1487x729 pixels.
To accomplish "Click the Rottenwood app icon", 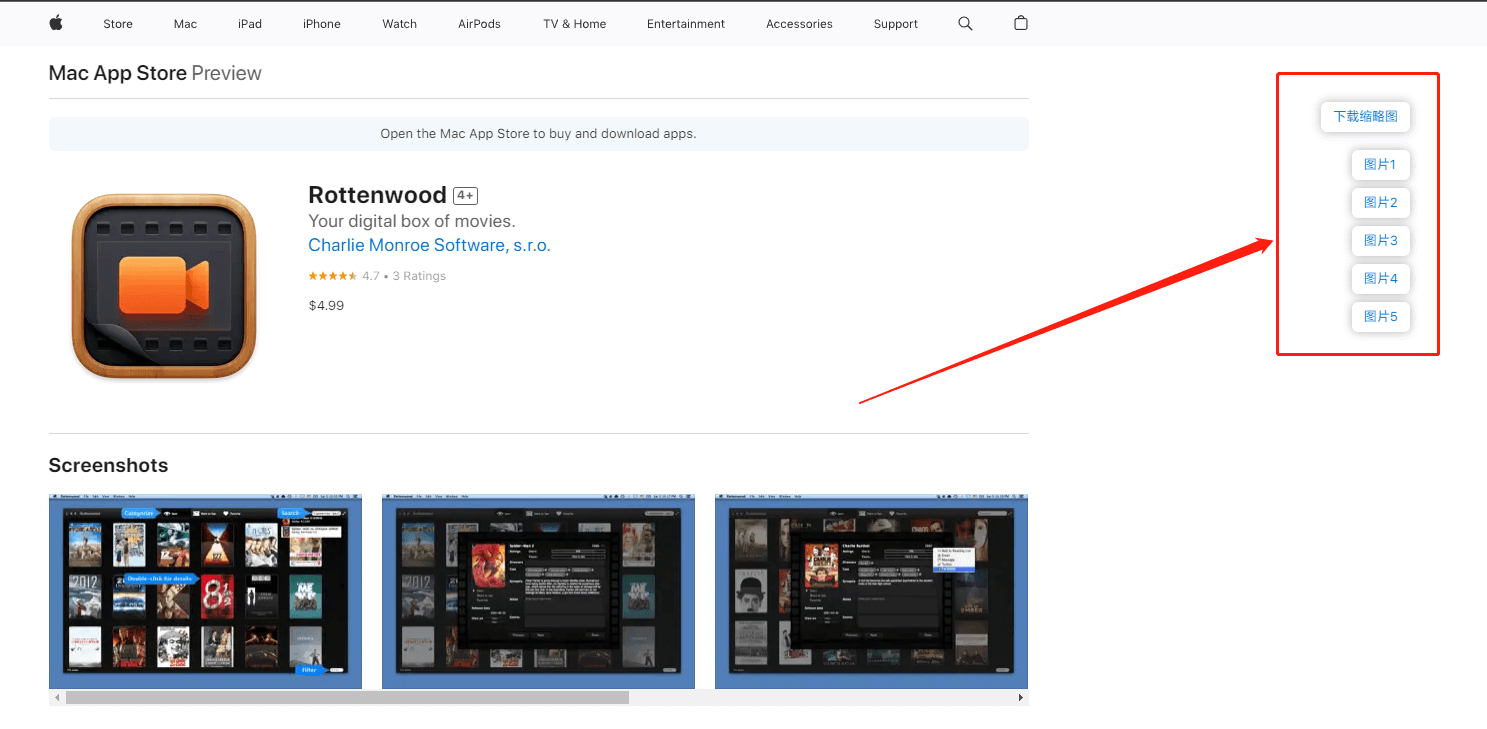I will (x=164, y=287).
